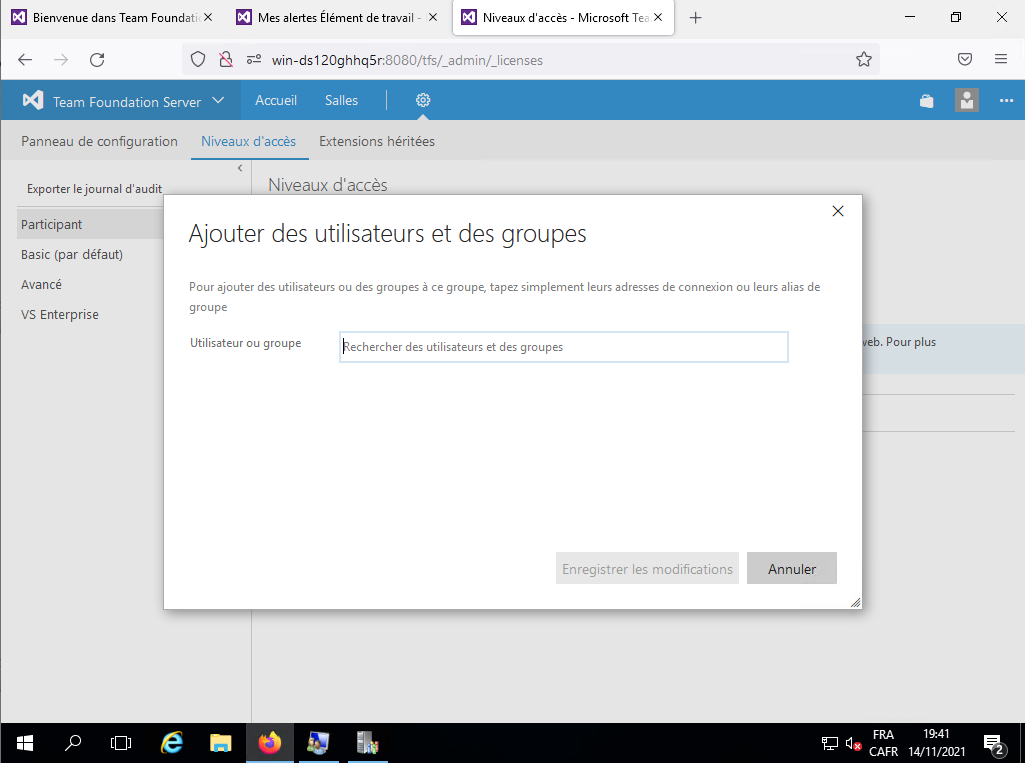The height and width of the screenshot is (763, 1025).
Task: Open the Accueil menu item
Action: (x=276, y=101)
